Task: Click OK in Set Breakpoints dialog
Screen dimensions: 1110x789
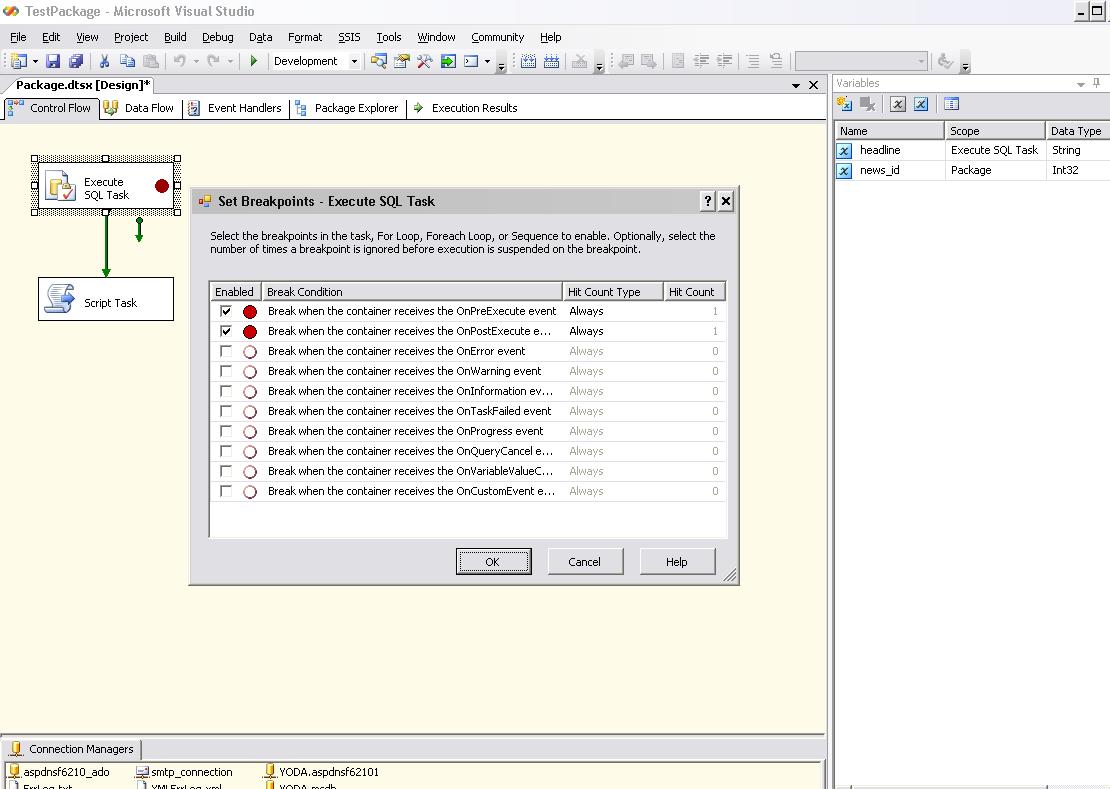Action: [x=493, y=562]
